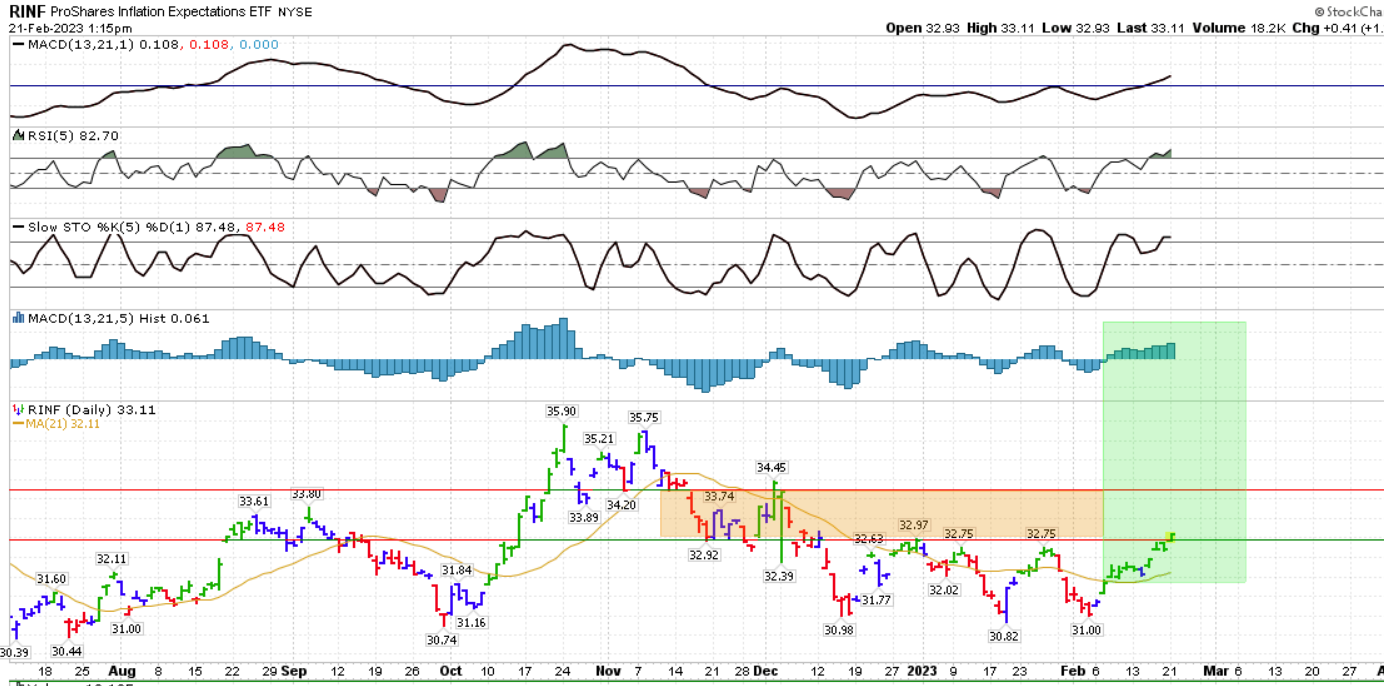Viewport: 1384px width, 686px height.
Task: Click the Slow STO line legend marker
Action: pyautogui.click(x=17, y=227)
